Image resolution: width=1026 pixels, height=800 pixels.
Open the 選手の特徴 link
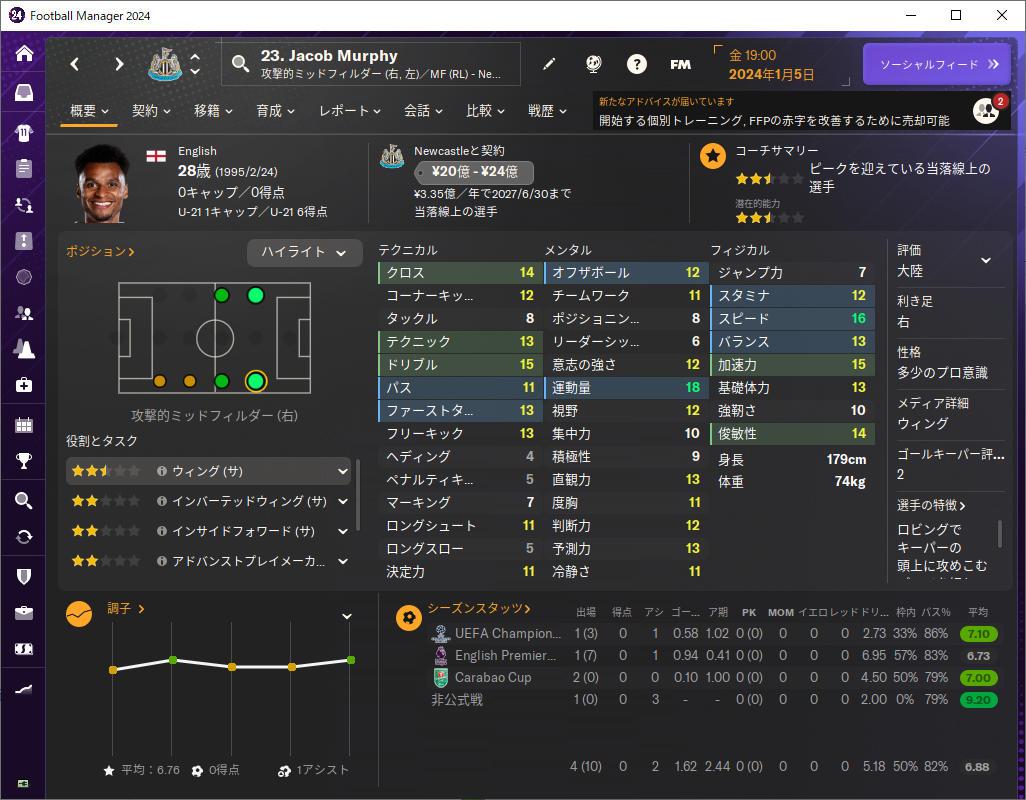tap(932, 505)
